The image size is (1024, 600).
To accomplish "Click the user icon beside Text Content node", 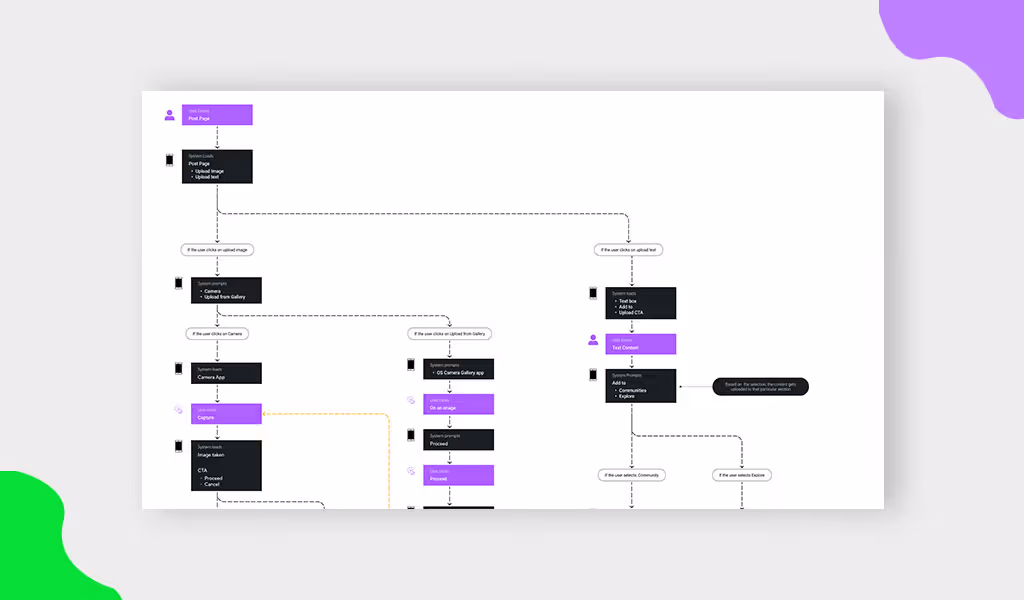I will pos(593,340).
